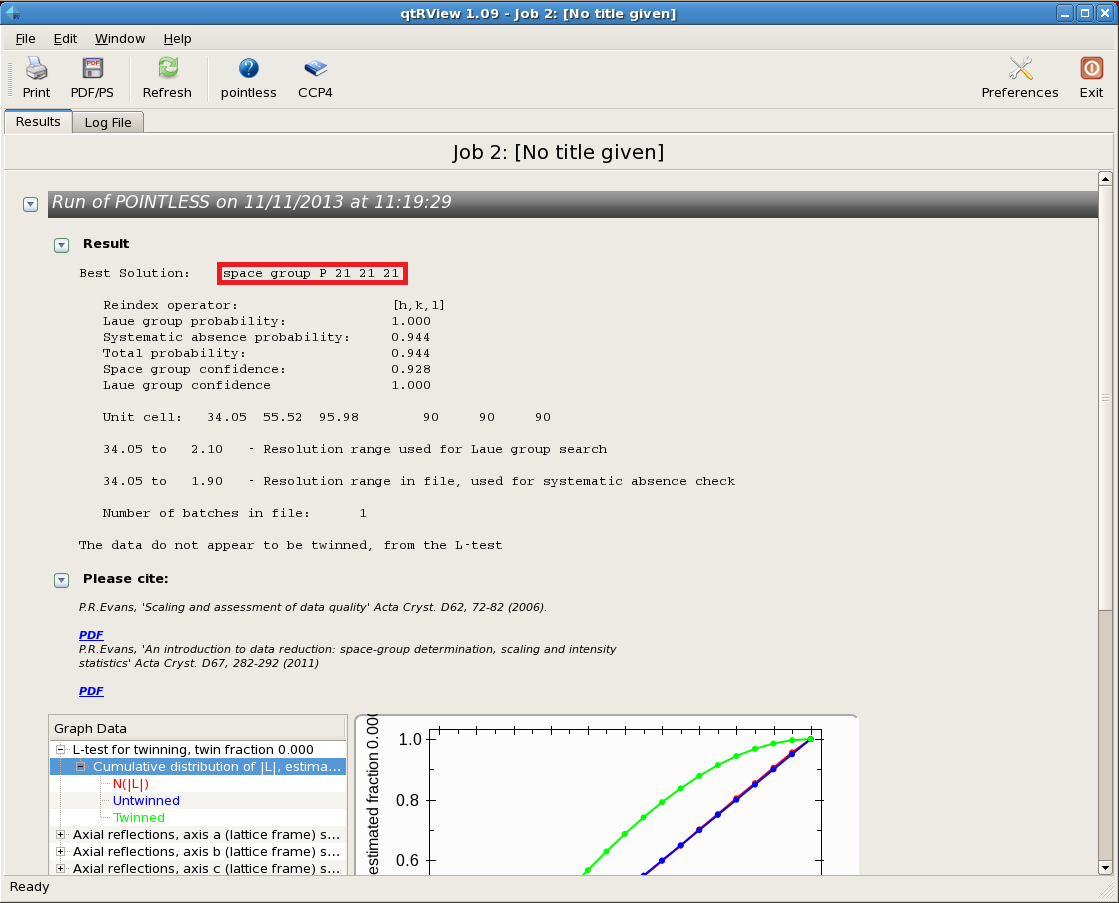This screenshot has width=1119, height=903.
Task: Open pointless help icon
Action: coord(248,69)
